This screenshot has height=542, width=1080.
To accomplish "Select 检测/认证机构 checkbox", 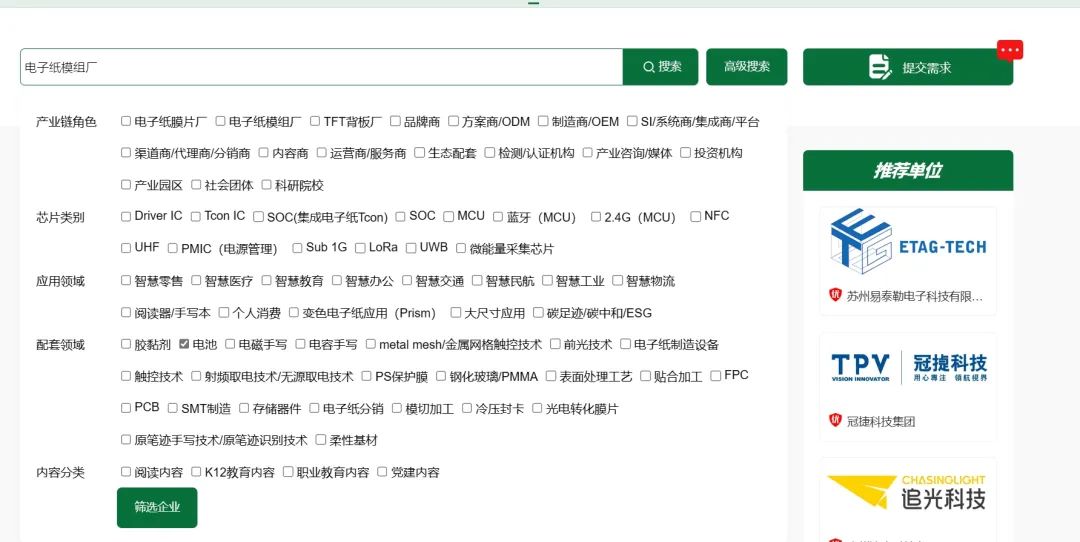I will point(490,153).
